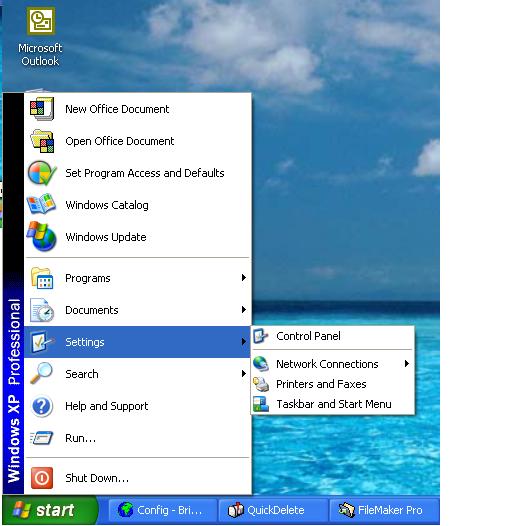Click the Set Program Access shield icon
The height and width of the screenshot is (526, 512).
(42, 173)
